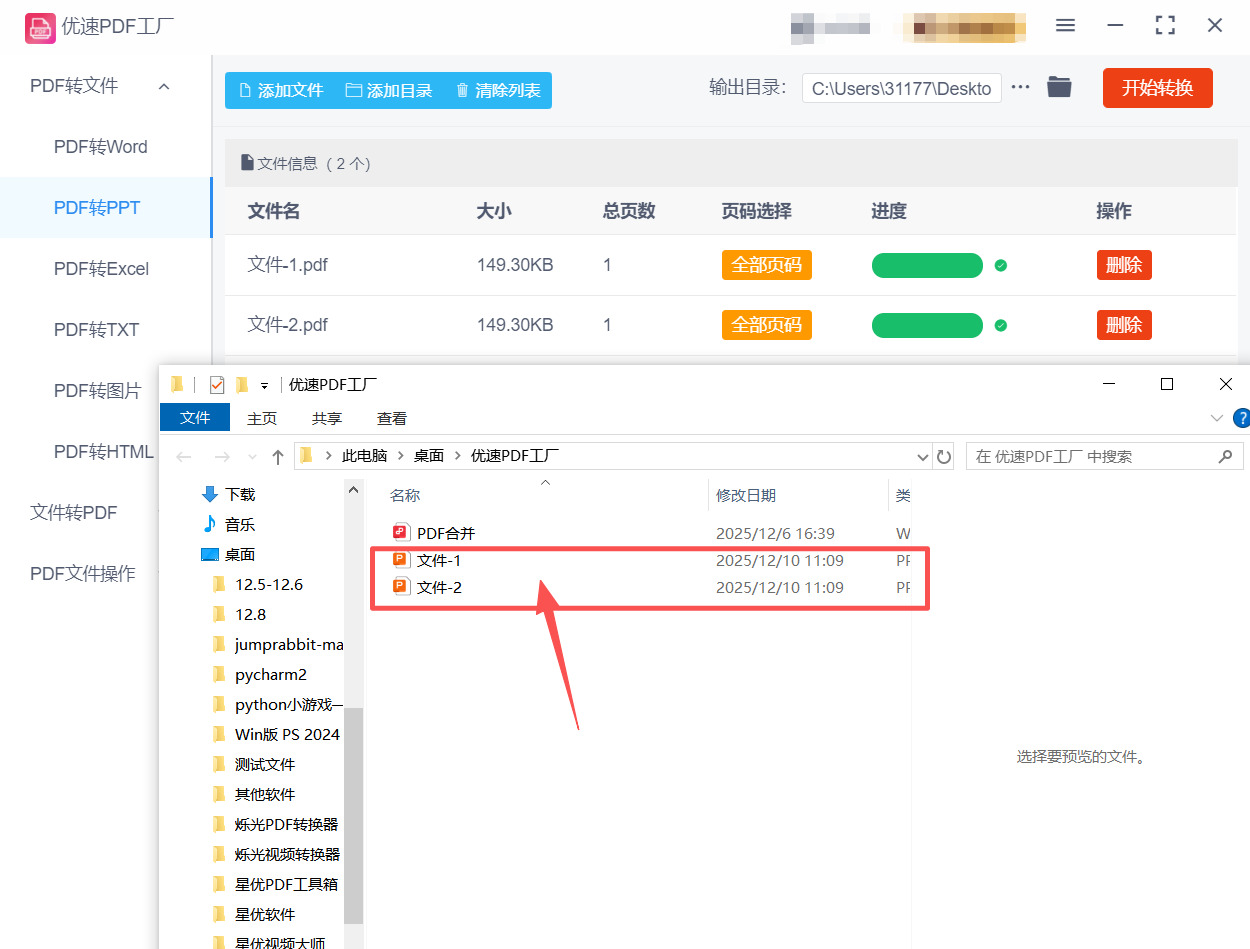The image size is (1250, 949).
Task: Click the Explorer up-directory arrow
Action: pos(278,457)
